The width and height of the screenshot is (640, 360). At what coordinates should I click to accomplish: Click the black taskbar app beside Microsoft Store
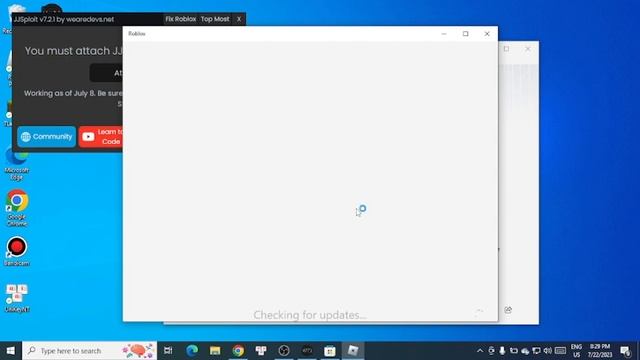tap(307, 351)
